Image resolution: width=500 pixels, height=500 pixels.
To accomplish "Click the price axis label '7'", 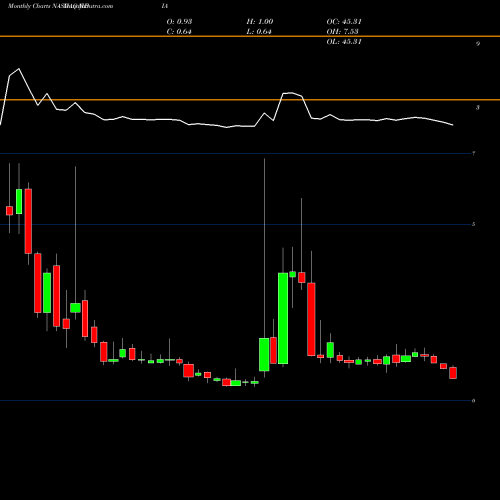I will pos(473,153).
